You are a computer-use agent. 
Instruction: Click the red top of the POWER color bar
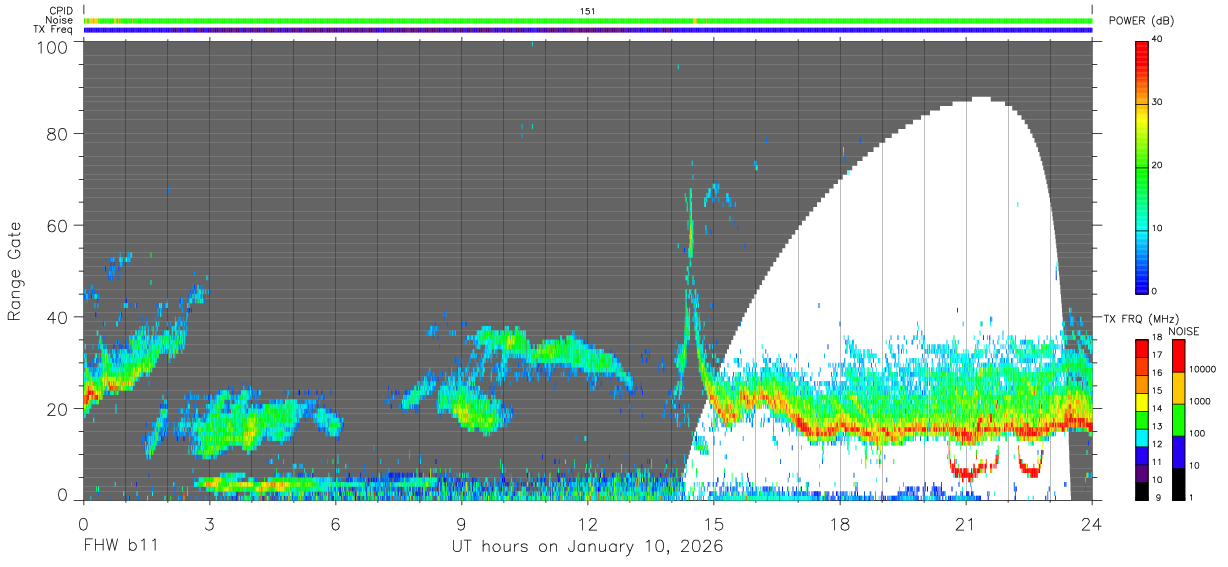tap(1141, 52)
